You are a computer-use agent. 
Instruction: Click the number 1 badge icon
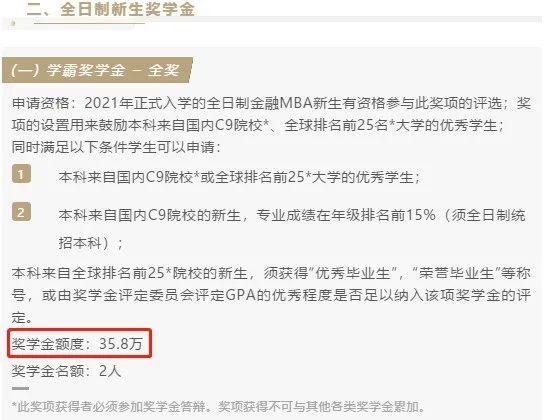click(21, 174)
